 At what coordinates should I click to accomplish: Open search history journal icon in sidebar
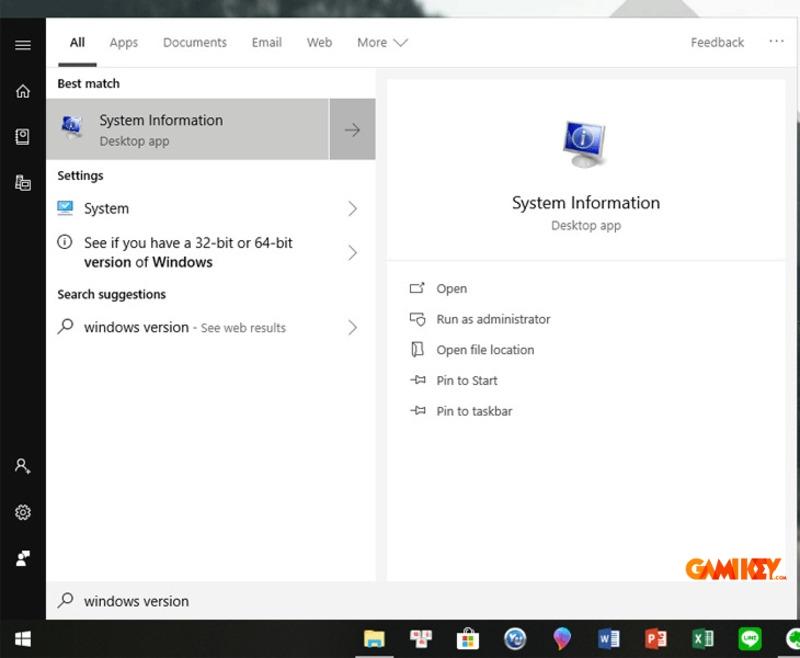(x=22, y=136)
